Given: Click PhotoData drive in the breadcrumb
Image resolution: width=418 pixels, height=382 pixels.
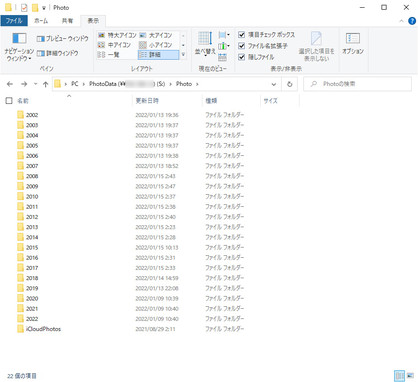Looking at the screenshot, I should [127, 84].
